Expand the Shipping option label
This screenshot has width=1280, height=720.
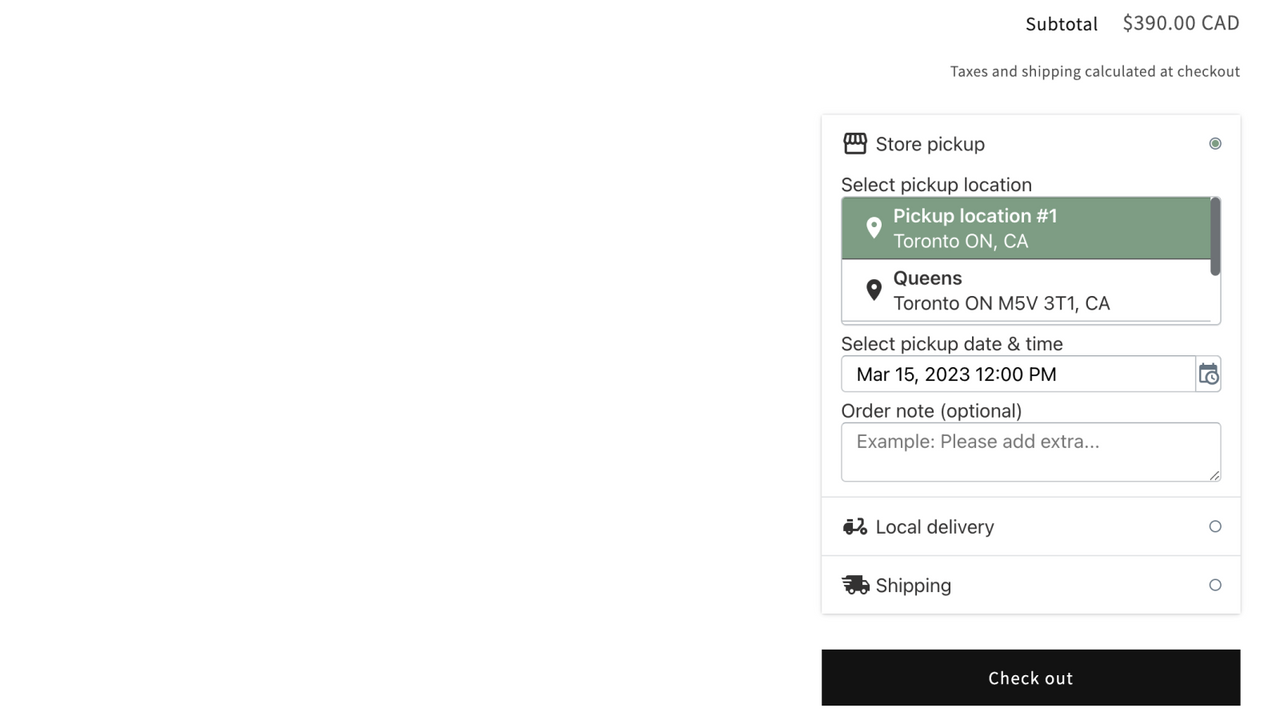pyautogui.click(x=913, y=585)
